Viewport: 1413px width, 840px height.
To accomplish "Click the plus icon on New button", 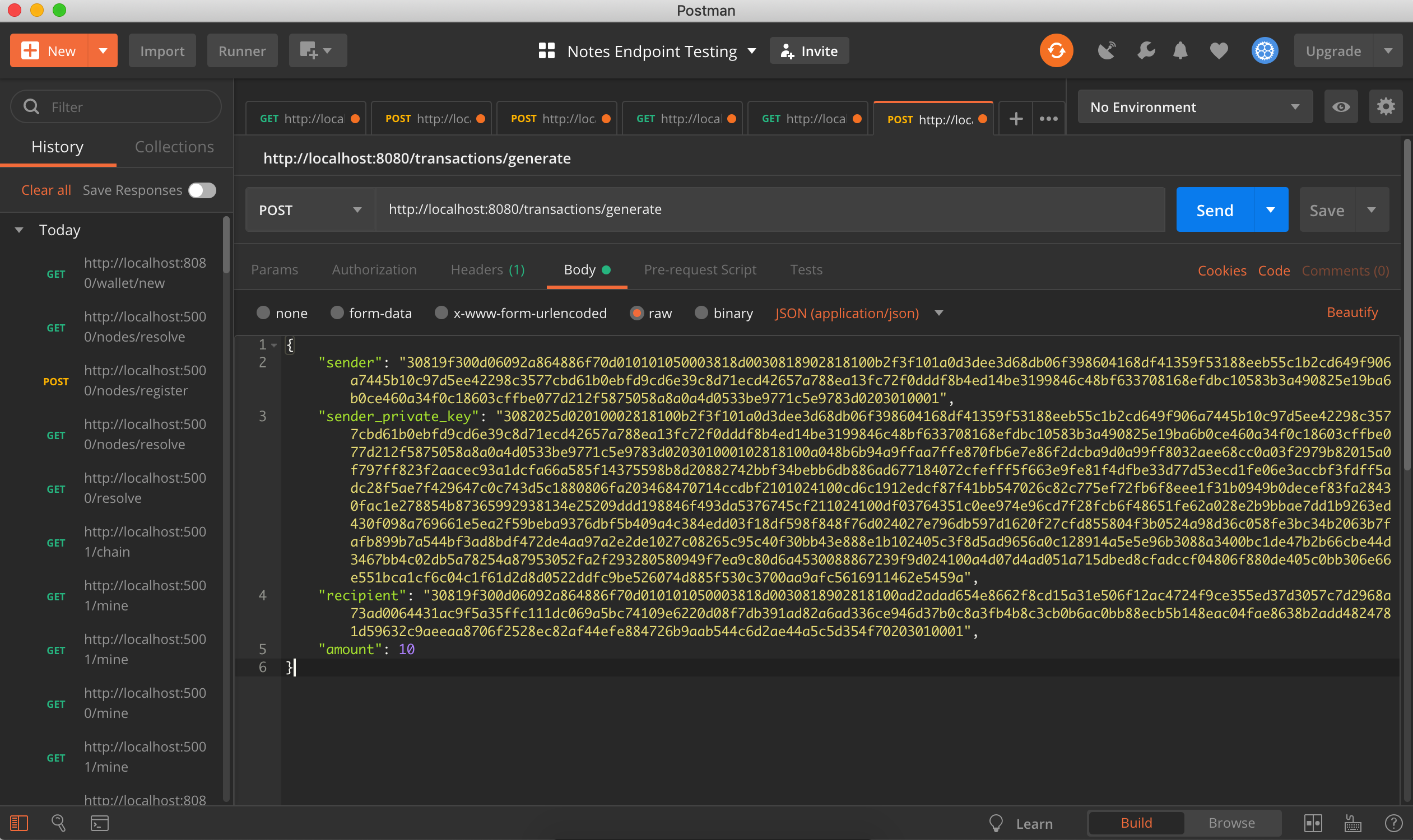I will click(x=30, y=50).
